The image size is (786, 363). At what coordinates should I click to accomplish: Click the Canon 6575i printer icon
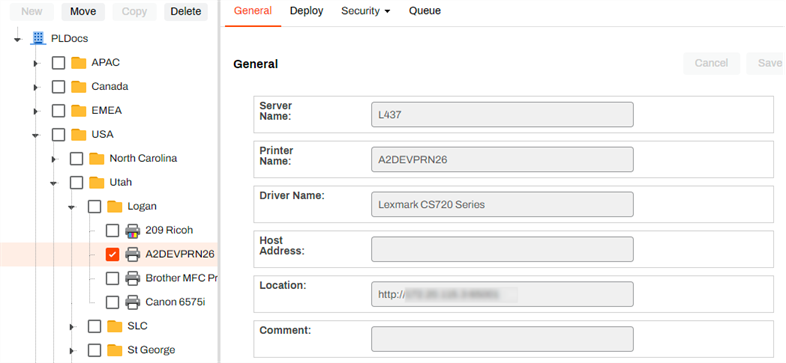tap(132, 302)
